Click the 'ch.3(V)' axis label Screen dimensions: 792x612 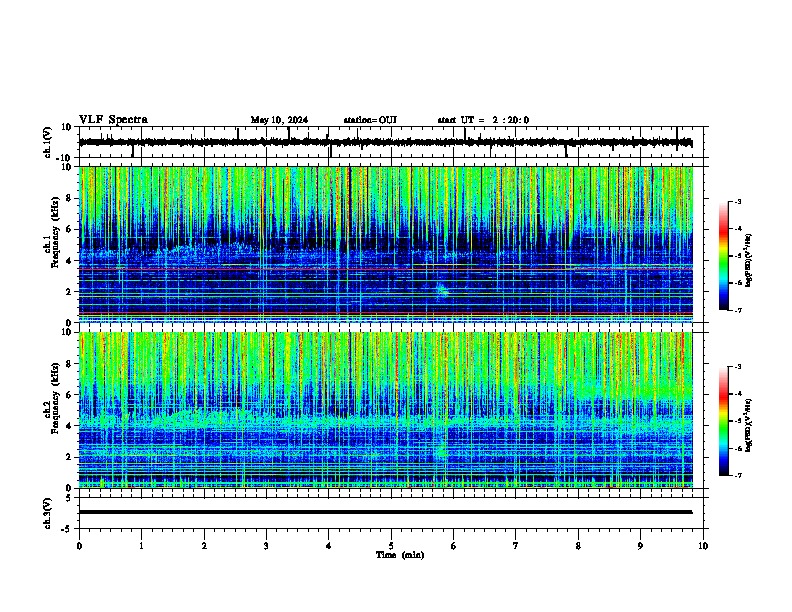coord(48,513)
